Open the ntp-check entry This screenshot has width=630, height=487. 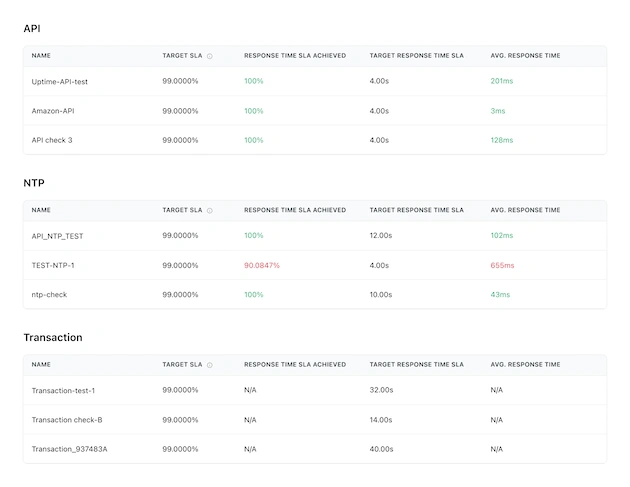tap(50, 295)
